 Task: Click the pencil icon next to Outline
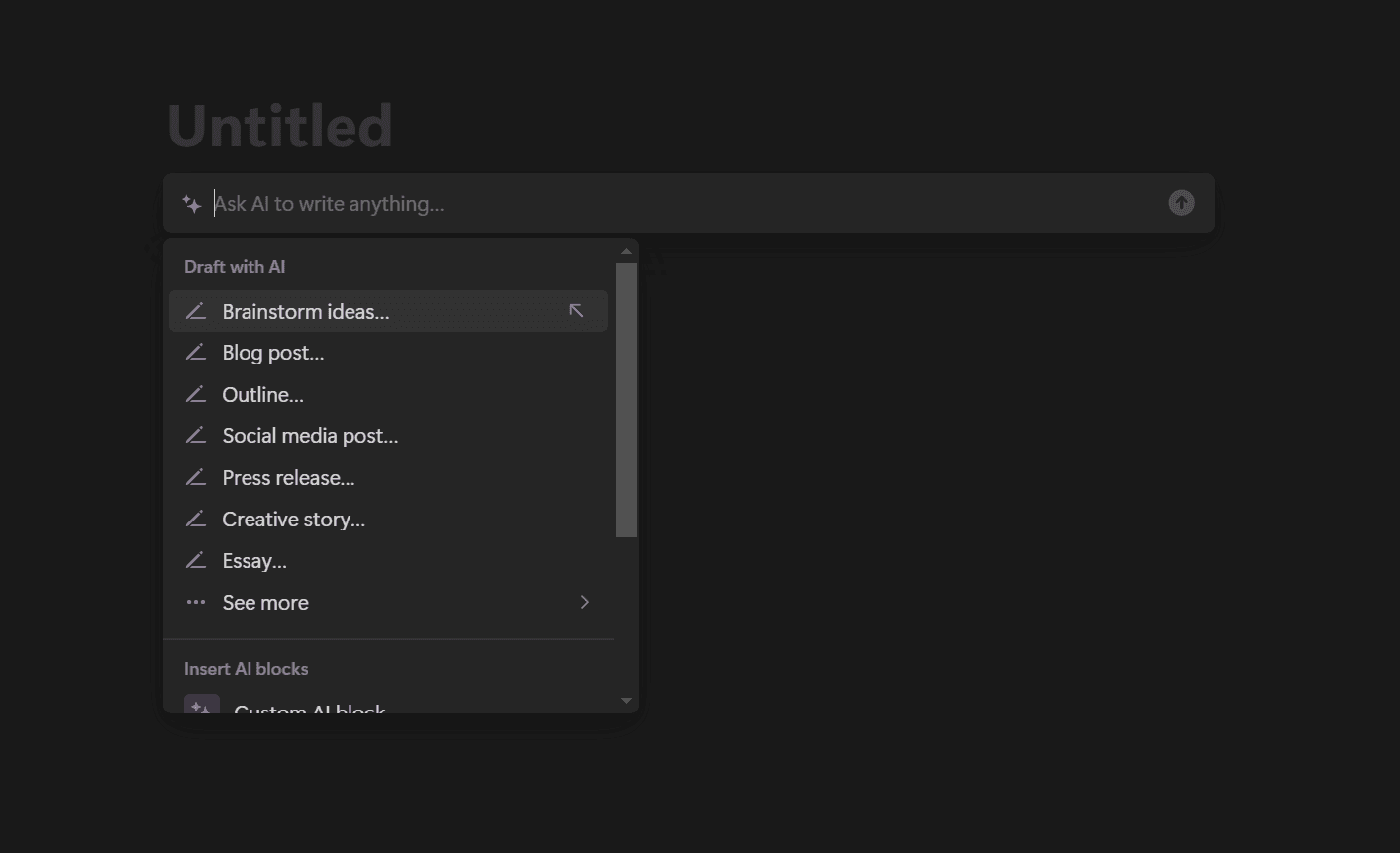click(196, 394)
